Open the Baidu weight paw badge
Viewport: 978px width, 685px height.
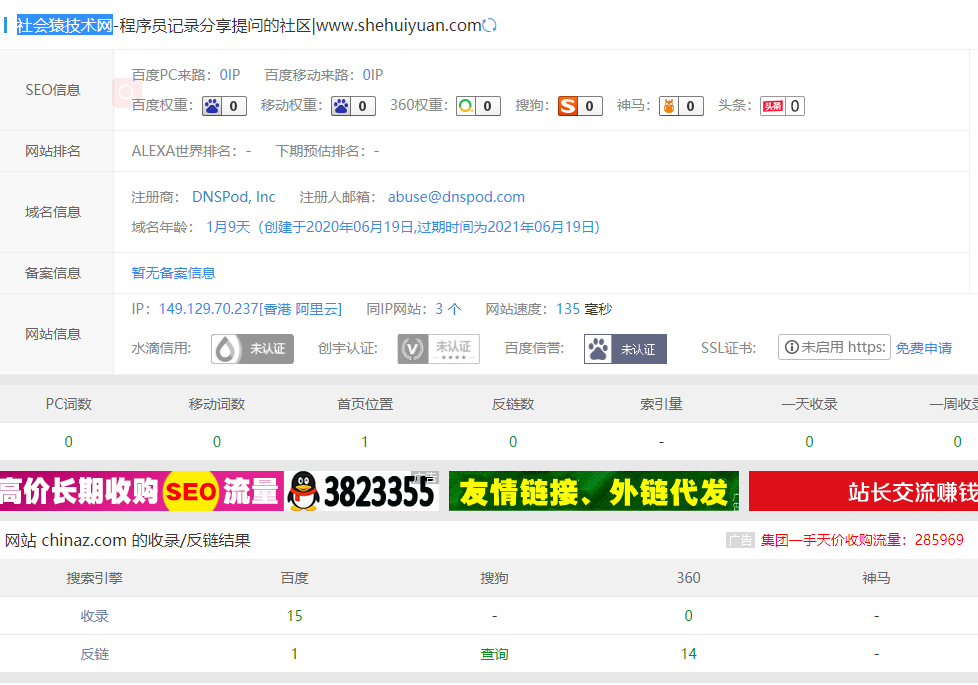(x=225, y=106)
